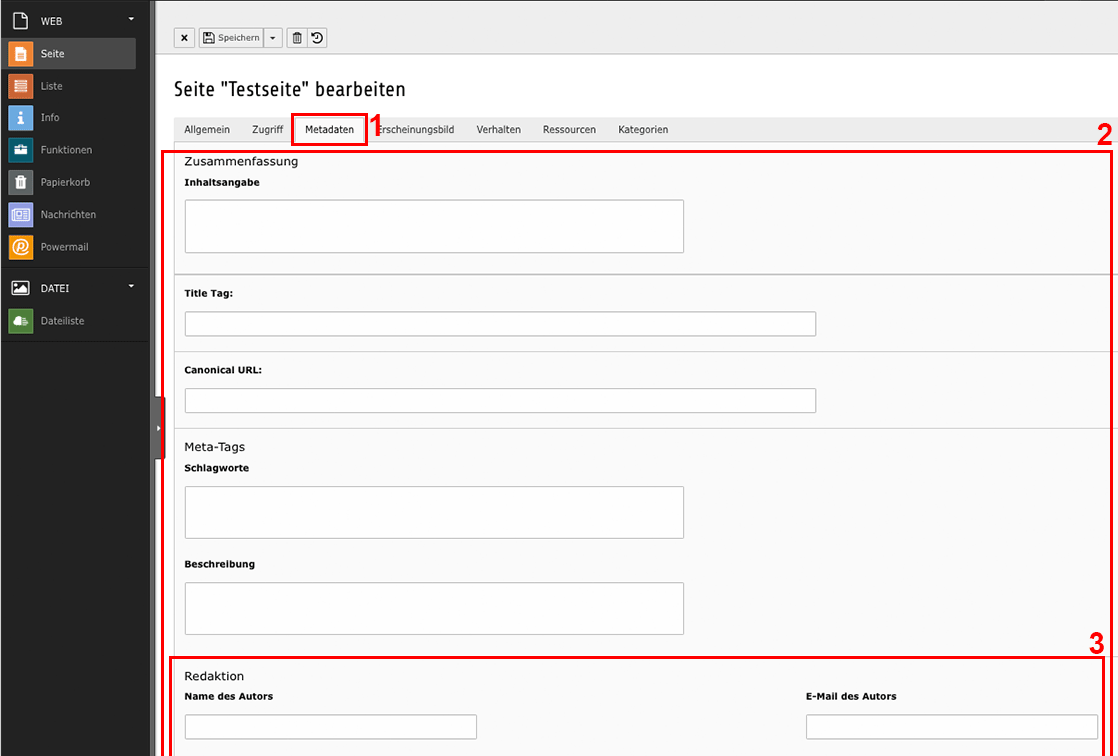
Task: Click the Schlagworte text area
Action: [x=434, y=512]
